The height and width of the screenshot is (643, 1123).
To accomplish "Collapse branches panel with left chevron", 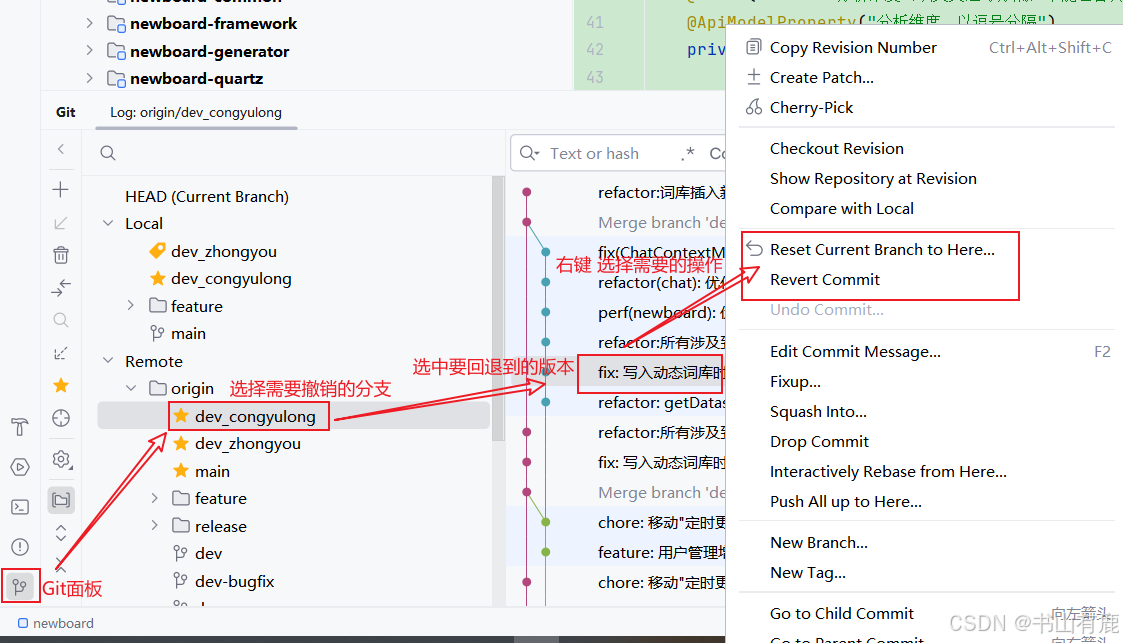I will coord(61,149).
